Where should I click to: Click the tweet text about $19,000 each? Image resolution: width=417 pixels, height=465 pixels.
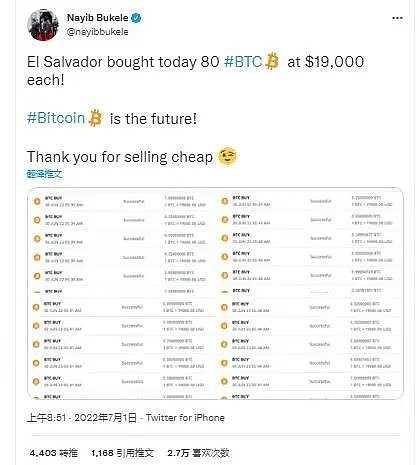pyautogui.click(x=196, y=71)
